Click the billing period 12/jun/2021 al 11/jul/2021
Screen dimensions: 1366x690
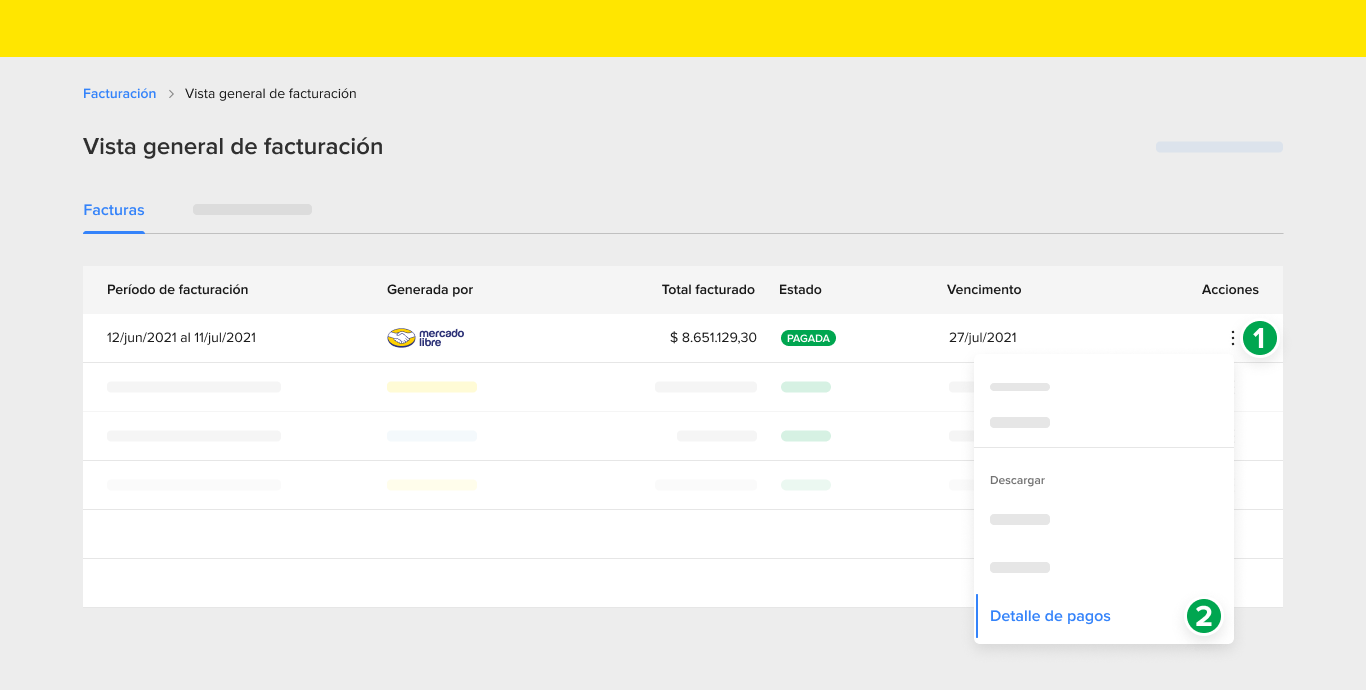[181, 338]
